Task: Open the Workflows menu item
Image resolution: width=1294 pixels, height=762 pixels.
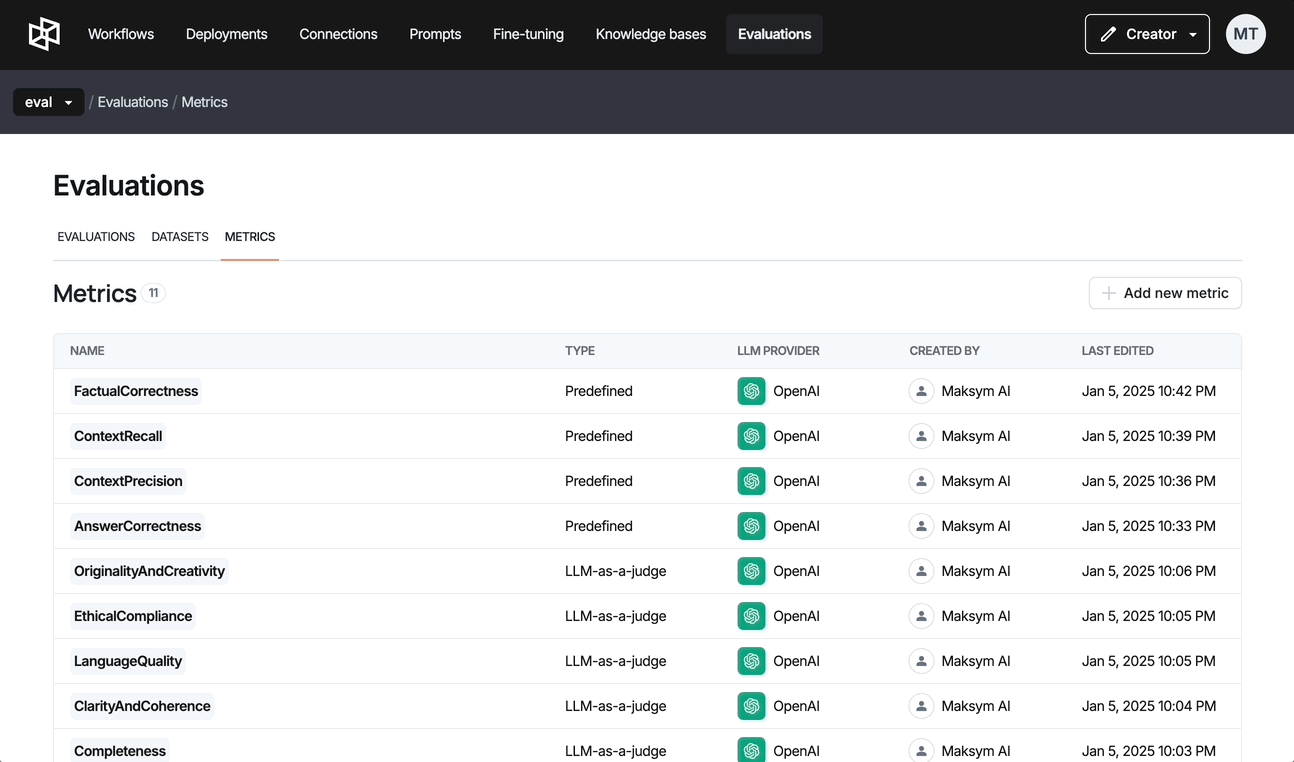Action: pyautogui.click(x=121, y=34)
